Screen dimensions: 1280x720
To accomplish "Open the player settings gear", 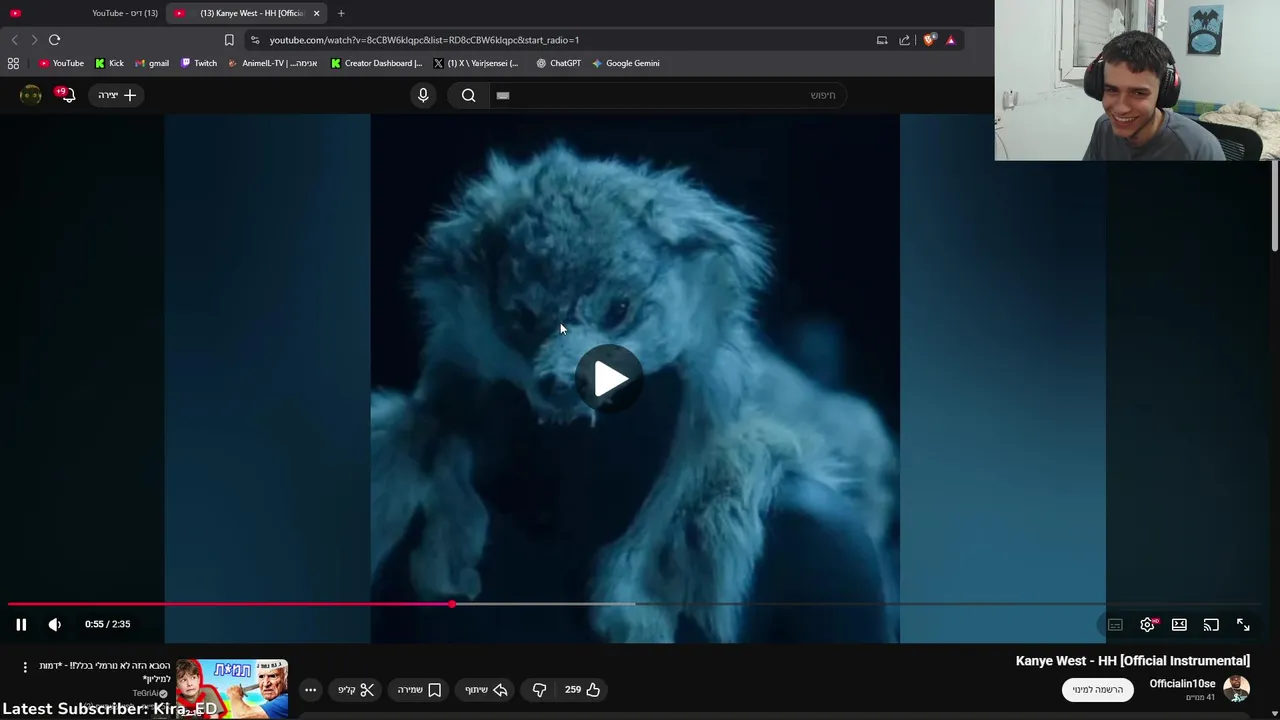I will coord(1147,625).
